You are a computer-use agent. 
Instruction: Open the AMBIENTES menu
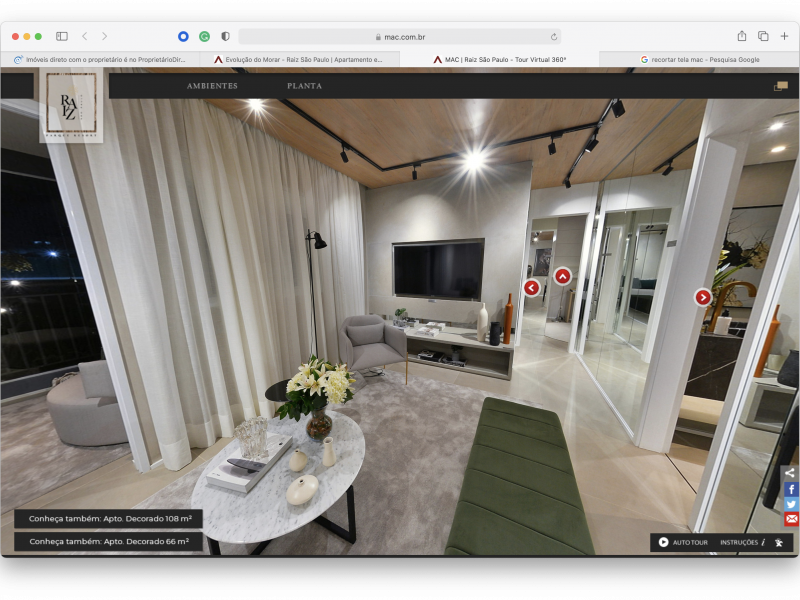(x=212, y=86)
